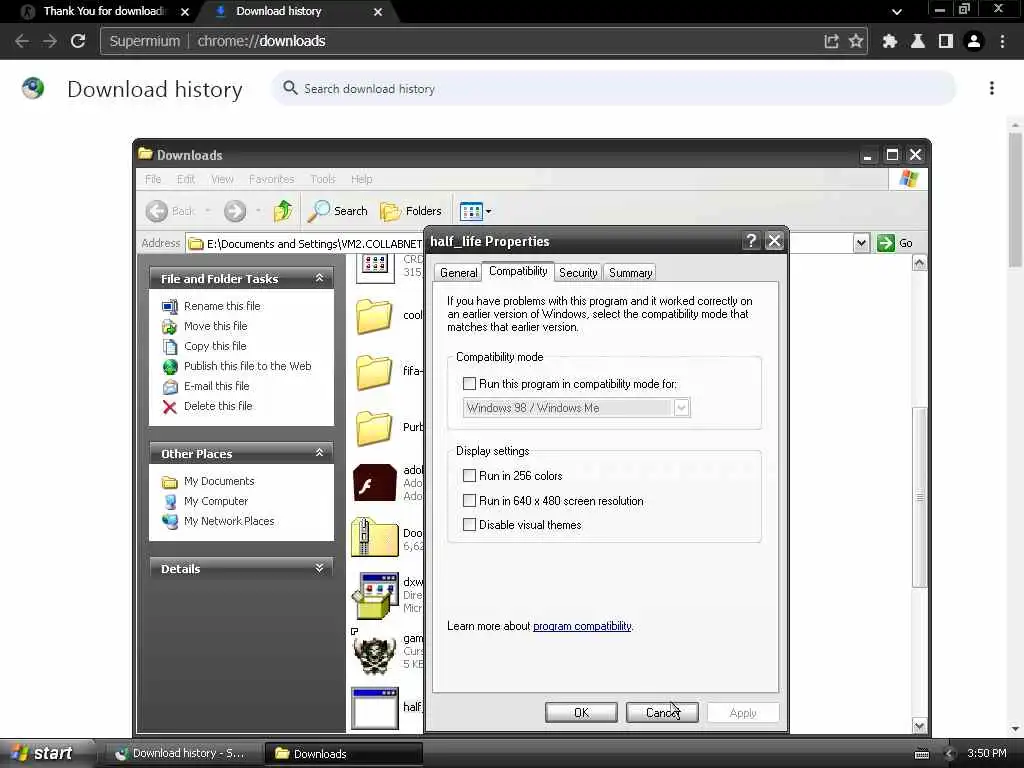The width and height of the screenshot is (1024, 768).
Task: Open the Forward button history dropdown arrow
Action: 259,211
